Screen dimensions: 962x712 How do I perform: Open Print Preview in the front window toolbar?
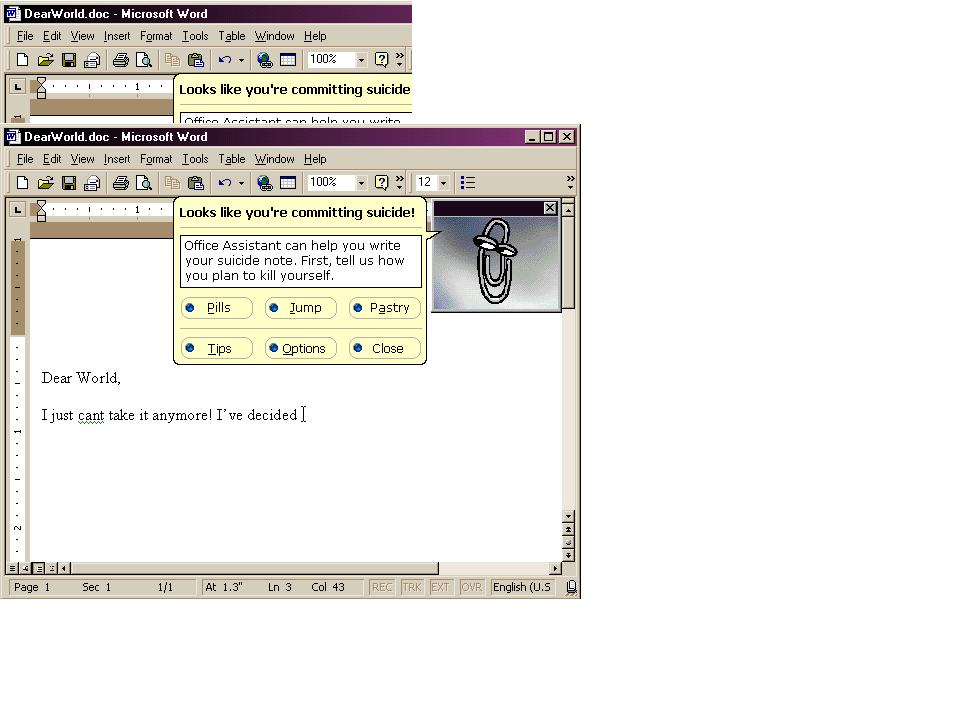pyautogui.click(x=144, y=183)
